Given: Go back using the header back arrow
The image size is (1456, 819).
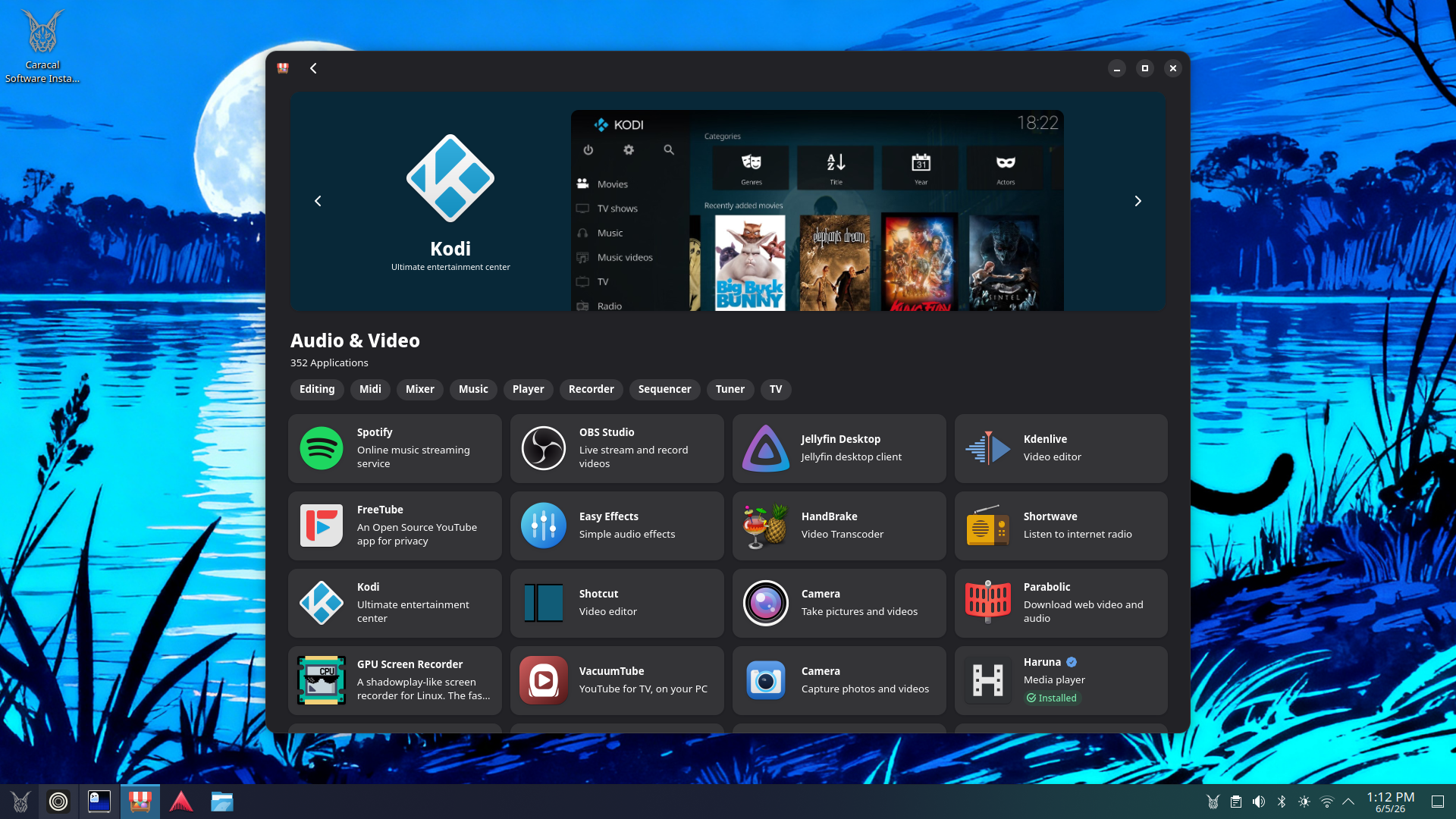Looking at the screenshot, I should click(x=313, y=68).
